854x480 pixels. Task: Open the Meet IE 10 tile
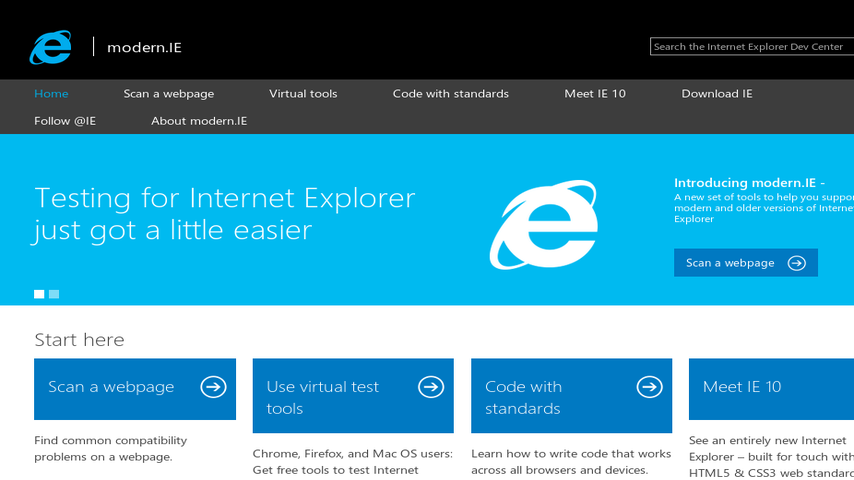pos(771,389)
